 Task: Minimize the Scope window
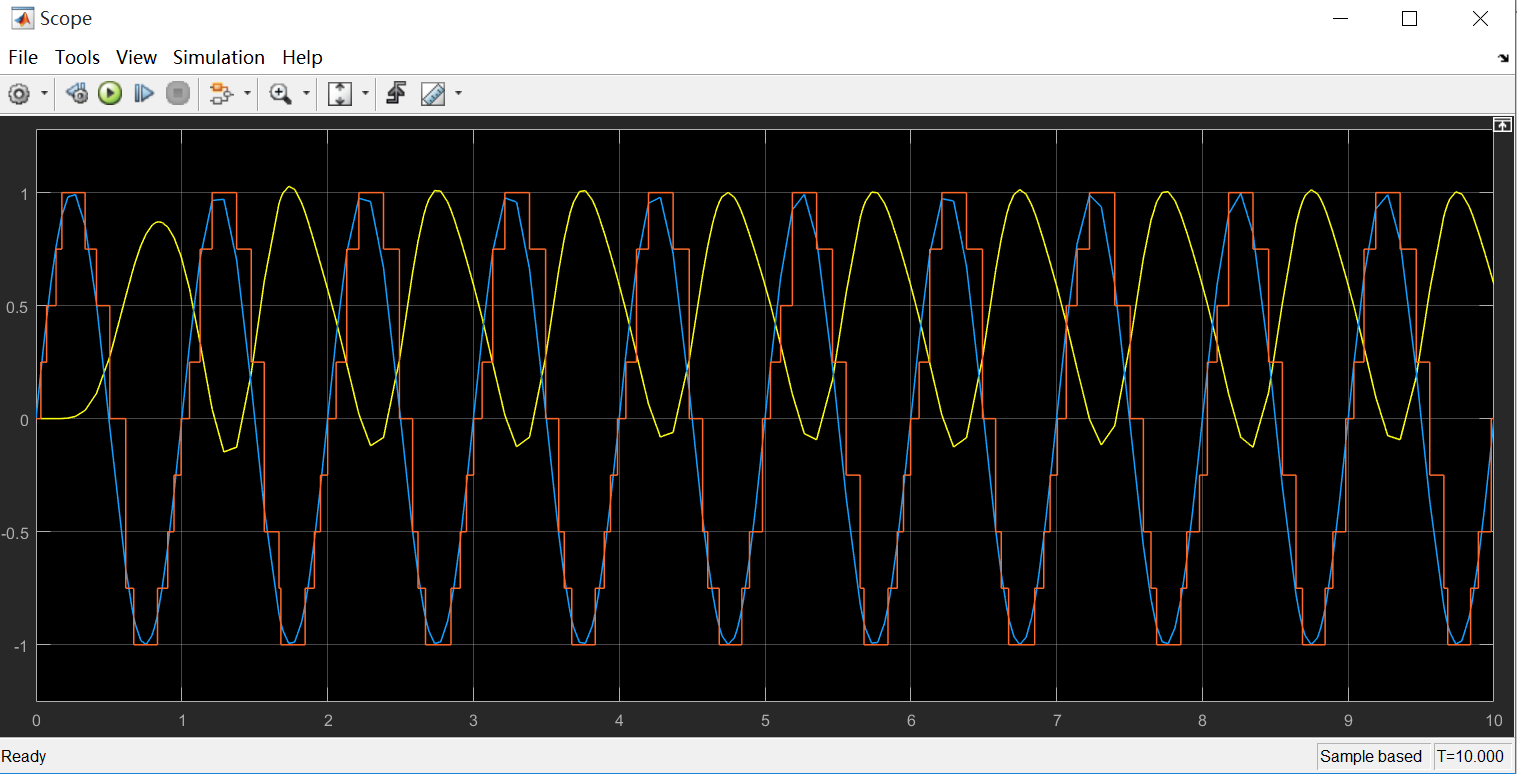(1339, 18)
